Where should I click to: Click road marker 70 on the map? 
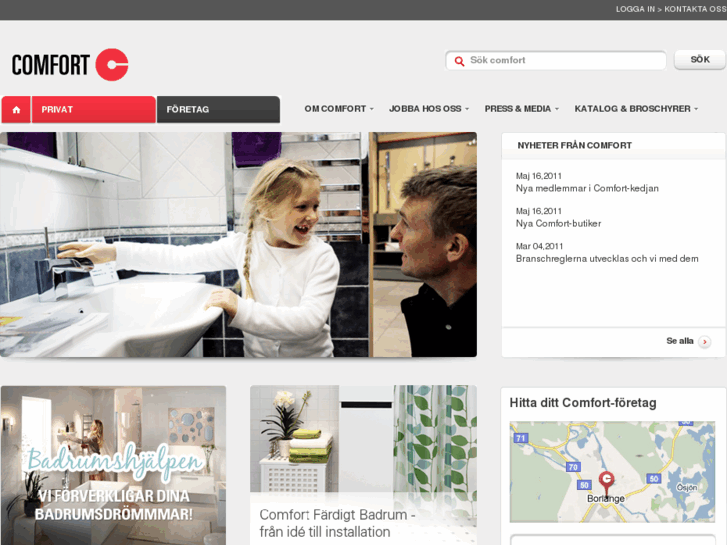pos(573,467)
